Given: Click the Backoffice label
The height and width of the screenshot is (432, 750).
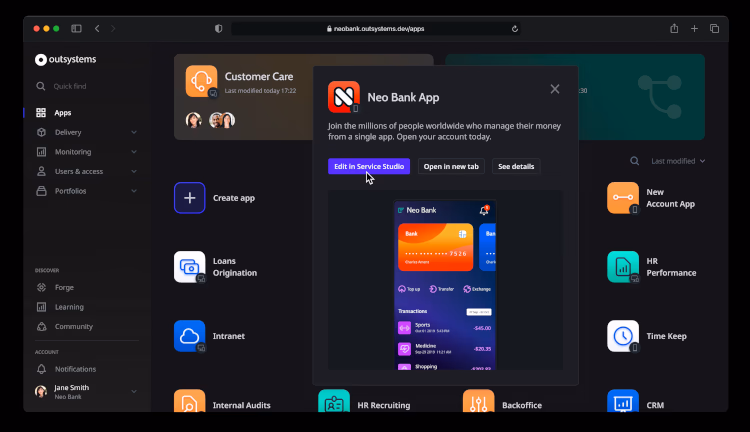Looking at the screenshot, I should 522,405.
